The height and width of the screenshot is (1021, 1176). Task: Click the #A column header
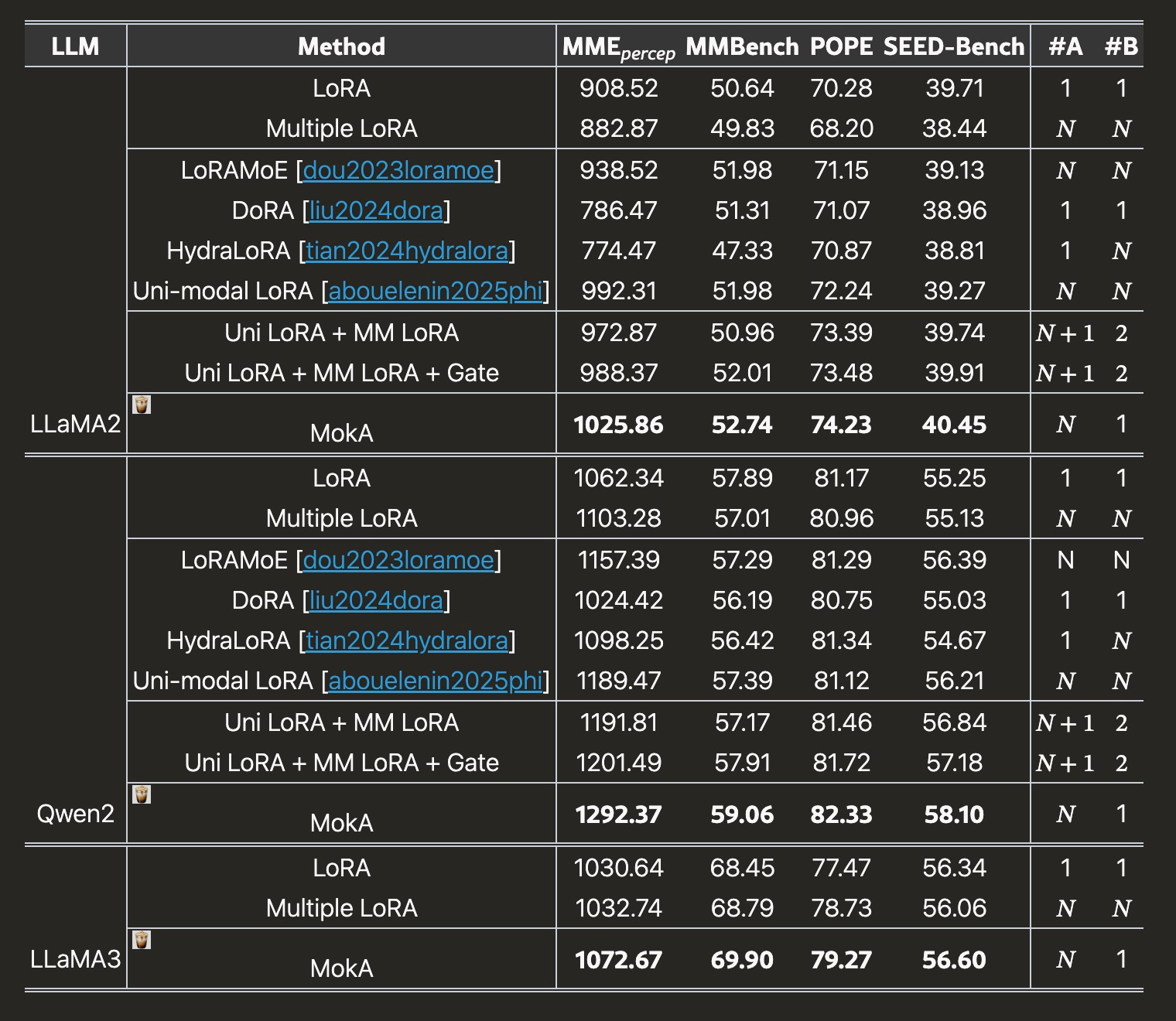pyautogui.click(x=1065, y=46)
